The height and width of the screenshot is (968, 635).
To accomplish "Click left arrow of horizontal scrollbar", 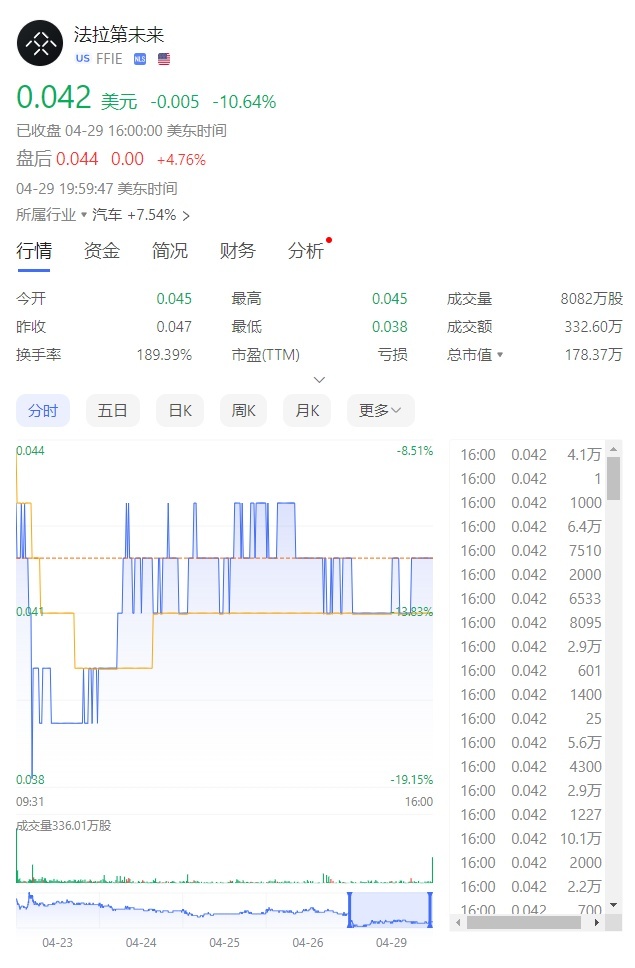I will click(x=458, y=922).
